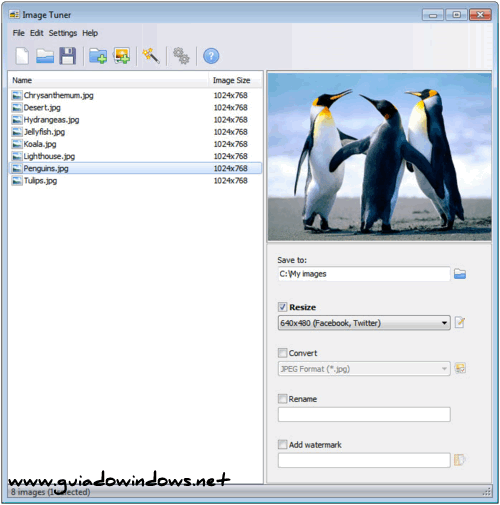Select Hydrangeas.jpg in the list
Screen dimensions: 500x505
coord(135,120)
